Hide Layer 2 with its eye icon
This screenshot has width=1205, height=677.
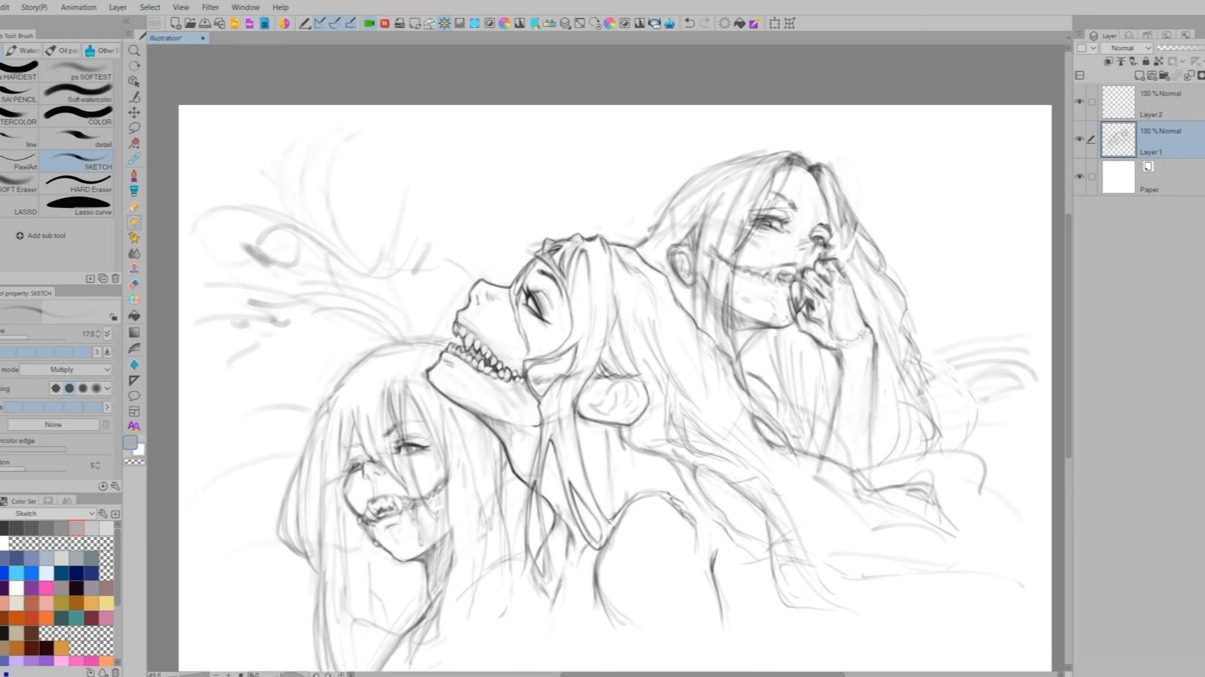point(1079,102)
